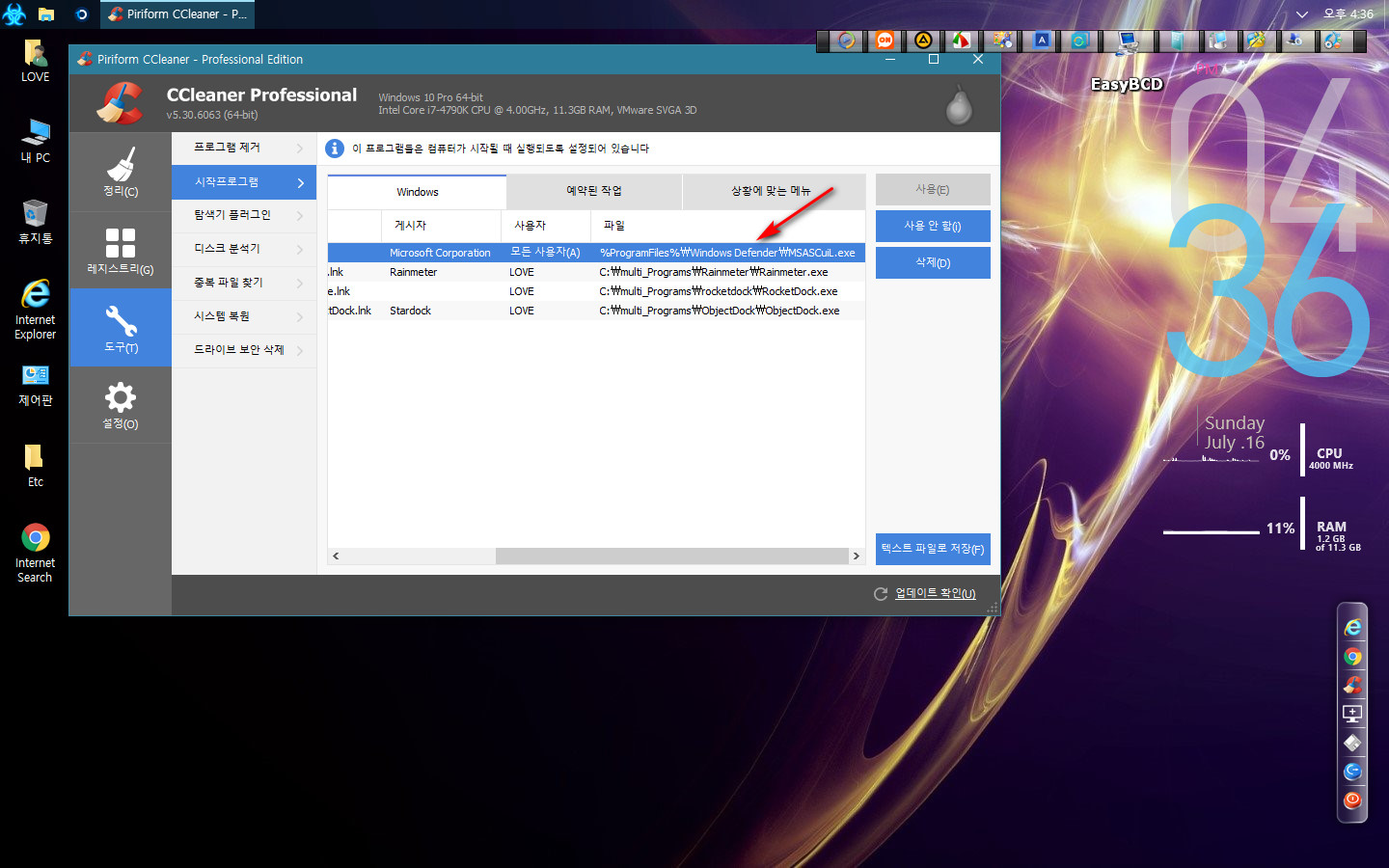Click red power icon in right dock
This screenshot has width=1389, height=868.
1352,800
